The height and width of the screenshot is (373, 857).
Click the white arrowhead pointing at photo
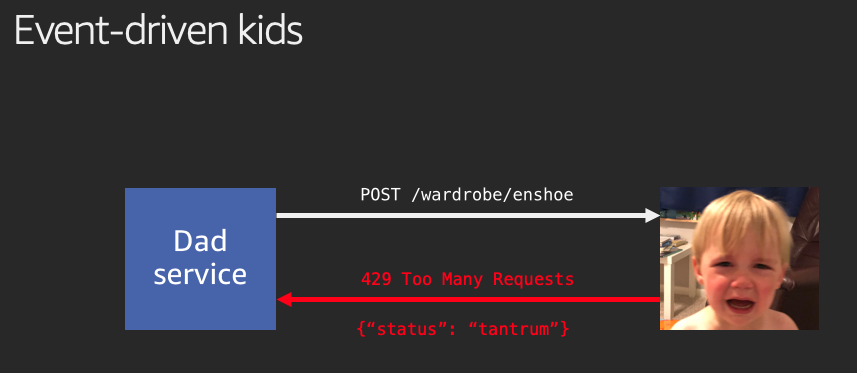[653, 215]
